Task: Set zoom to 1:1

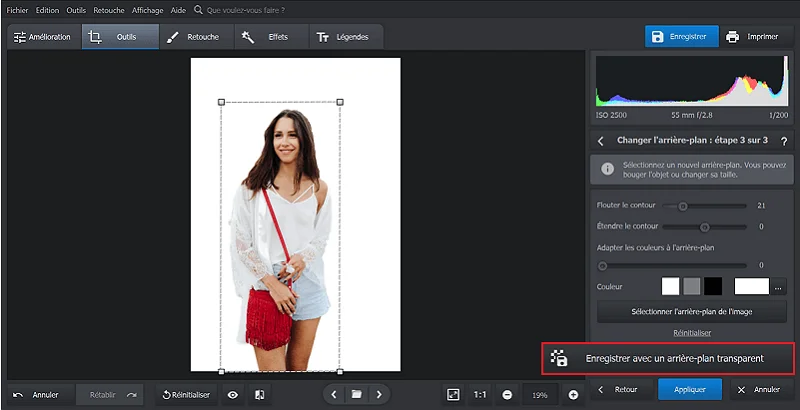Action: tap(480, 395)
